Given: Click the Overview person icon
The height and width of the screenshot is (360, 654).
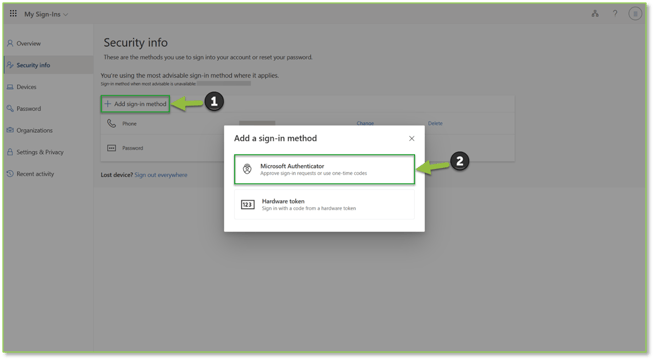Looking at the screenshot, I should (10, 43).
